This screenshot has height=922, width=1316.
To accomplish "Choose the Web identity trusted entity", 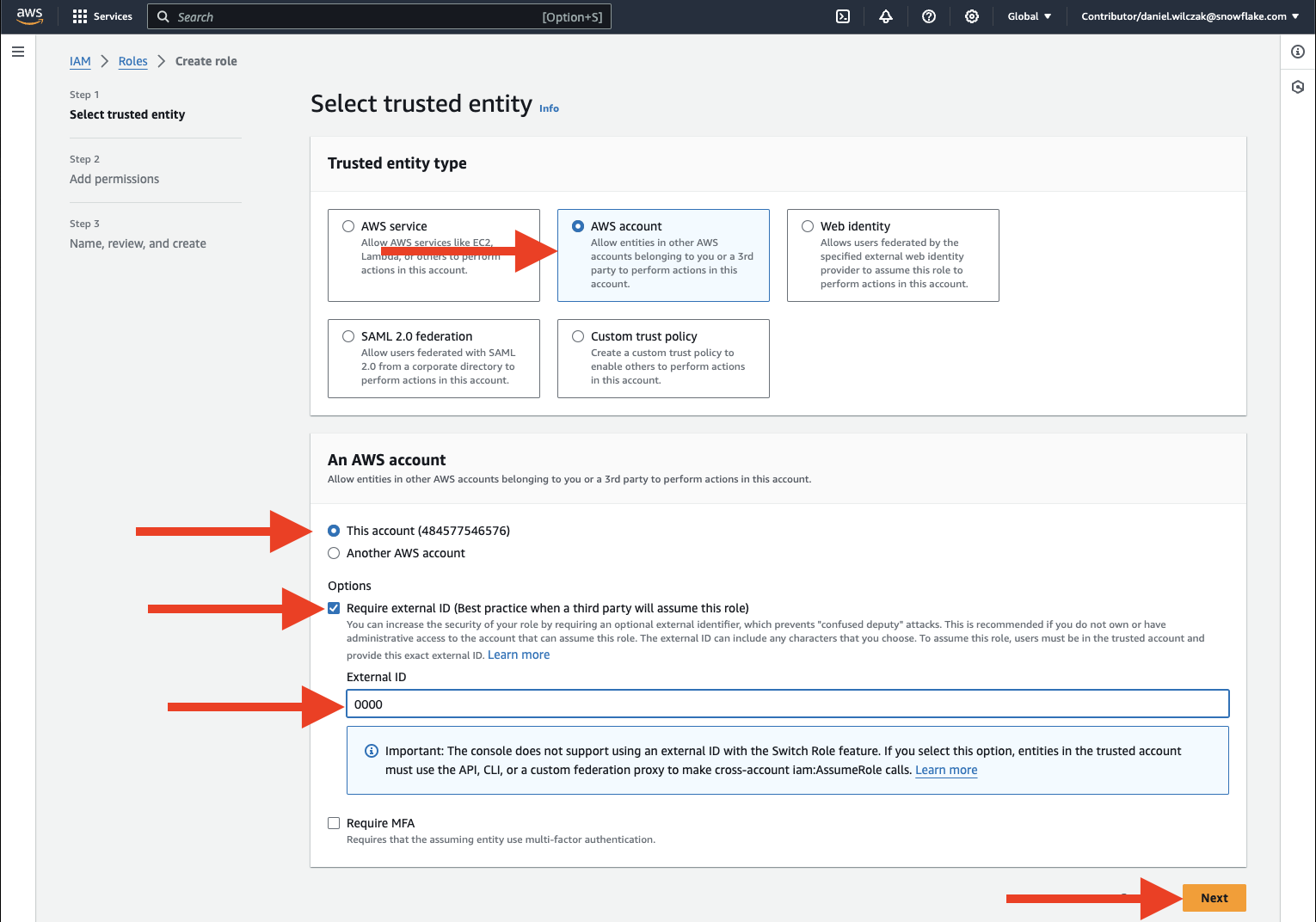I will click(808, 226).
